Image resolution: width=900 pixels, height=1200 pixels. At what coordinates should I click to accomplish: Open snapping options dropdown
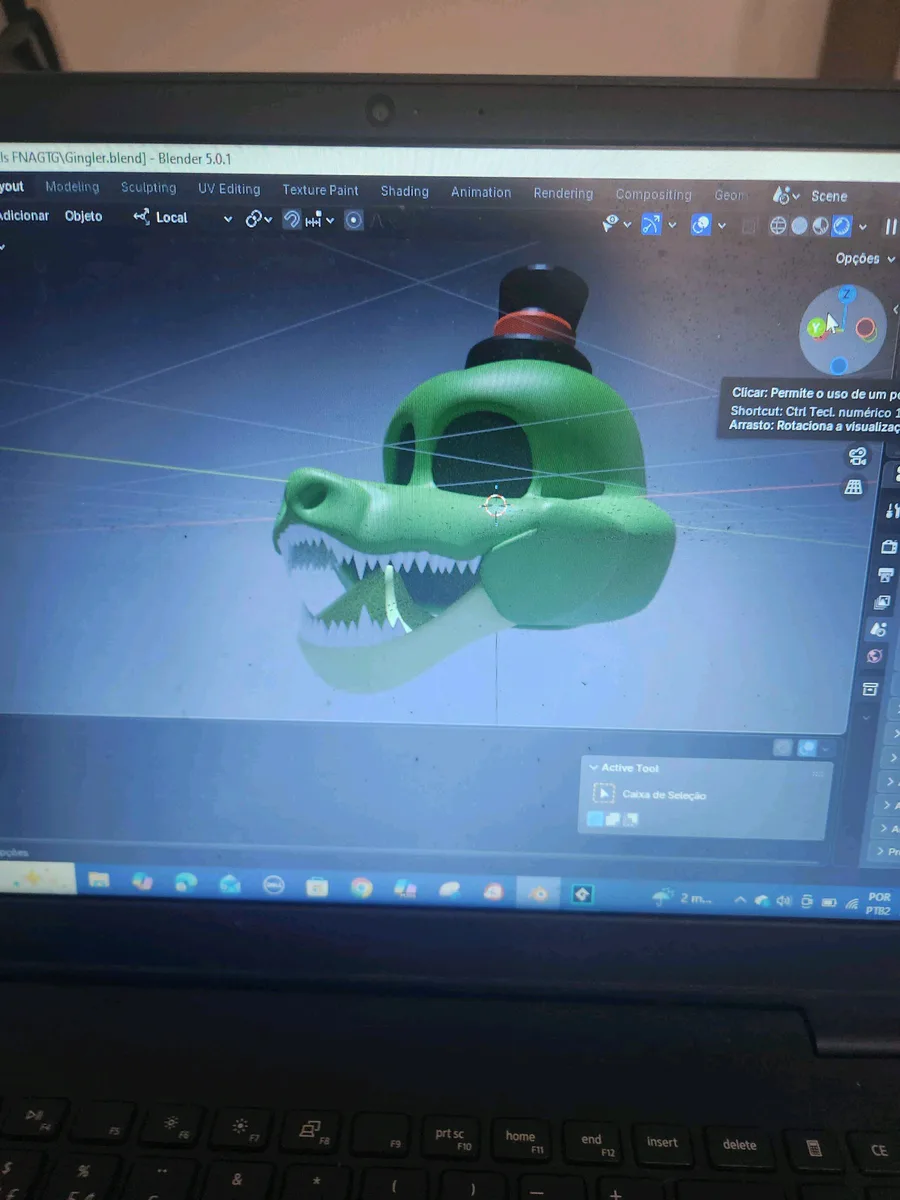[x=322, y=220]
